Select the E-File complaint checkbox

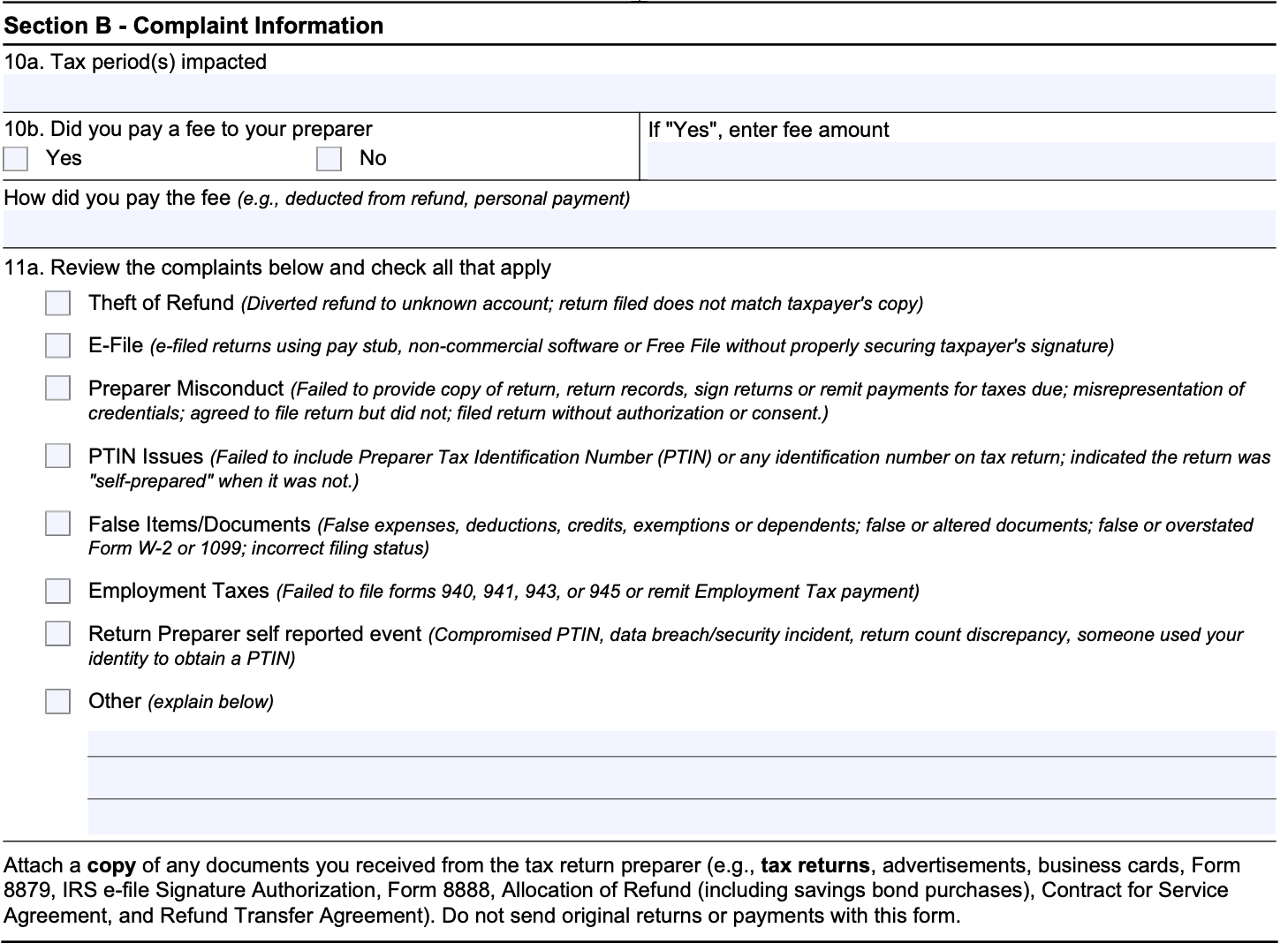(x=58, y=345)
